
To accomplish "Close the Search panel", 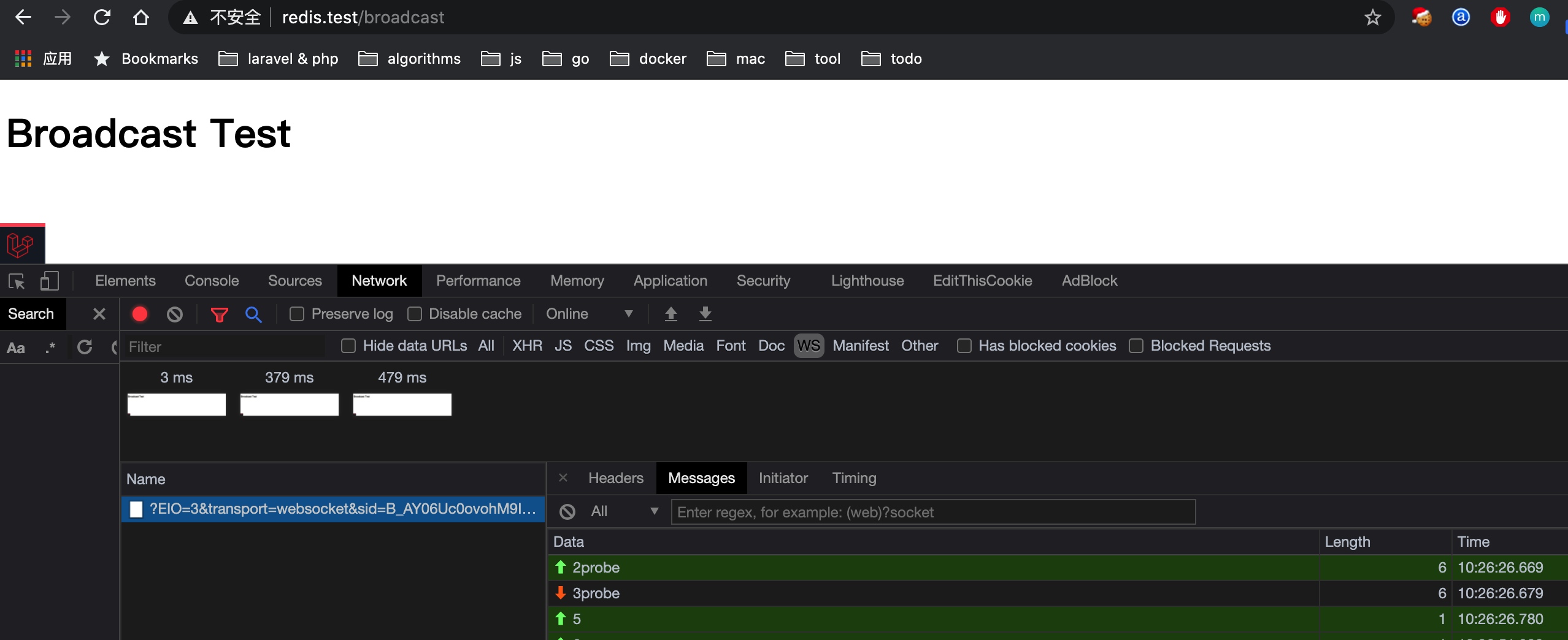I will pos(99,314).
